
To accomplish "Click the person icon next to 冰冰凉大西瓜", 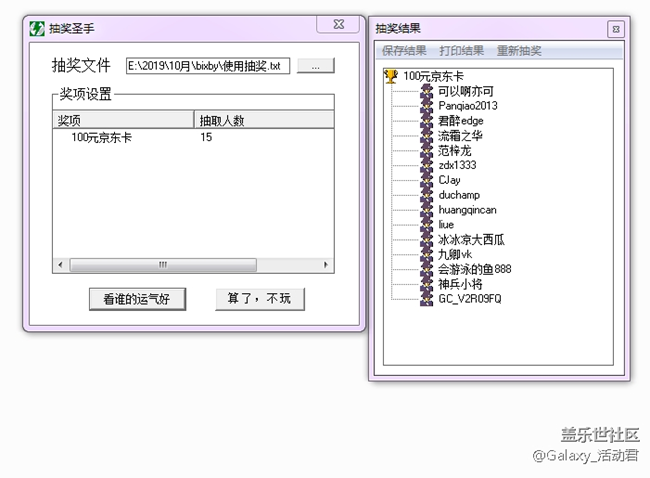I will tap(427, 239).
